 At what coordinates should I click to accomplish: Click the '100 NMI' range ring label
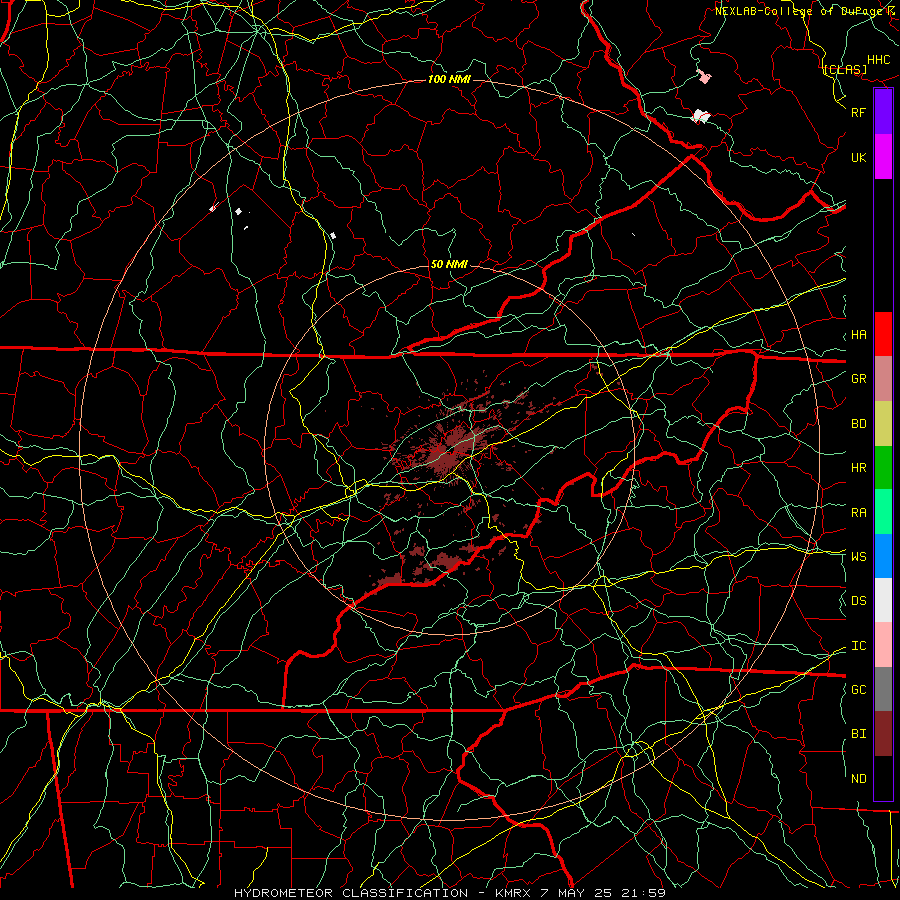click(449, 79)
